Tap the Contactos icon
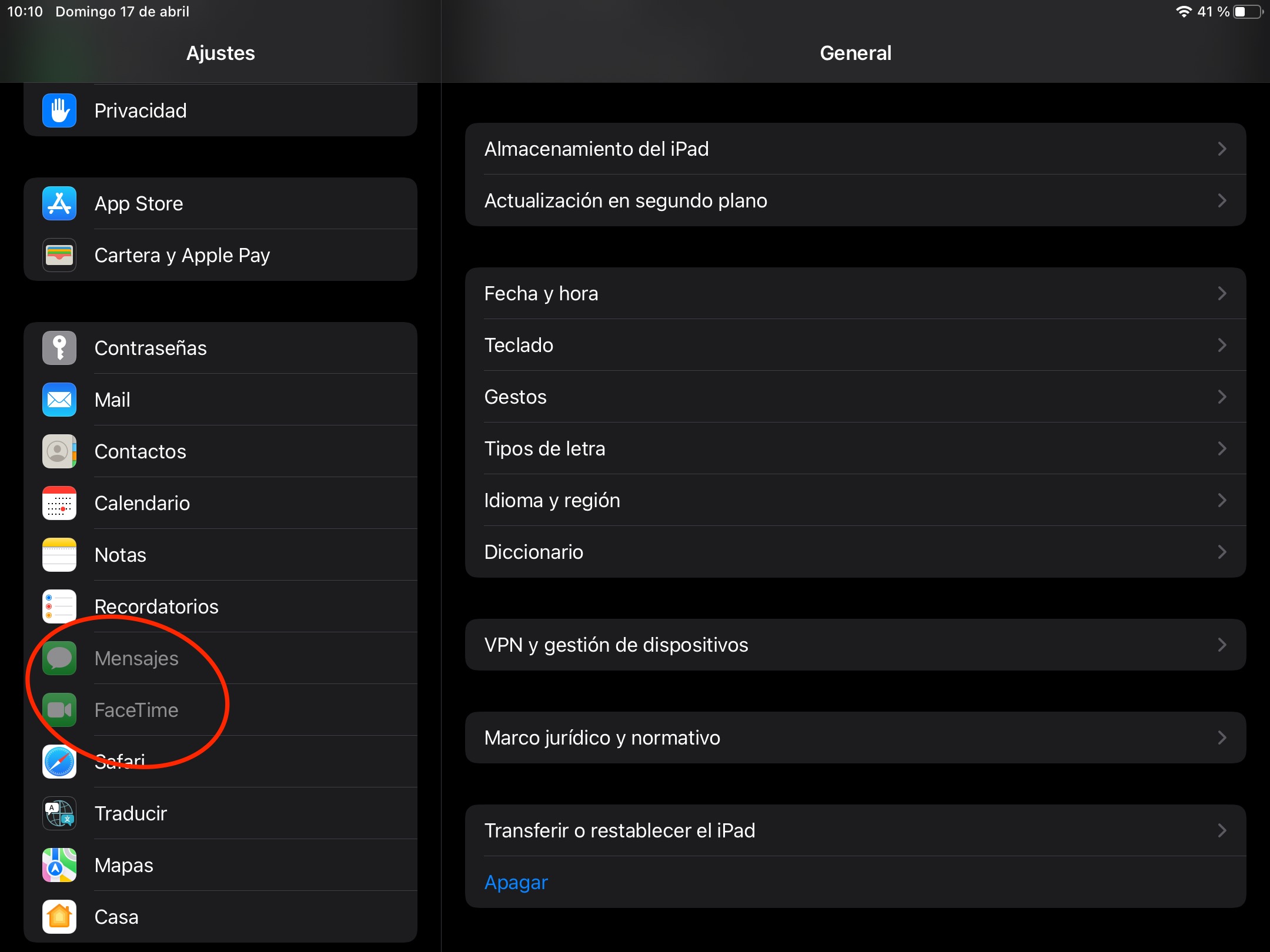The image size is (1270, 952). click(x=59, y=451)
